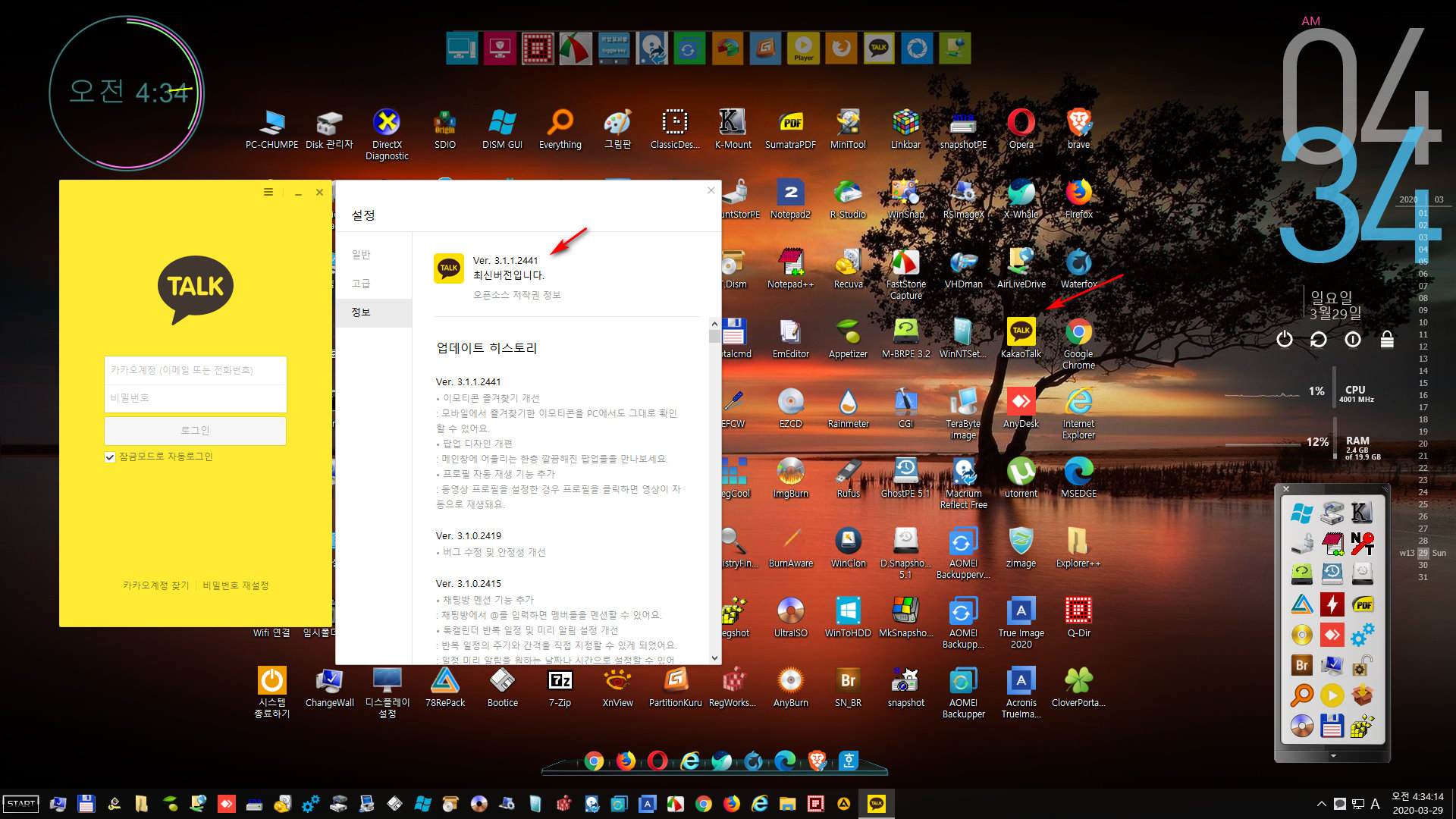Open the Opera desktop shortcut
The image size is (1456, 819).
coord(1021,129)
